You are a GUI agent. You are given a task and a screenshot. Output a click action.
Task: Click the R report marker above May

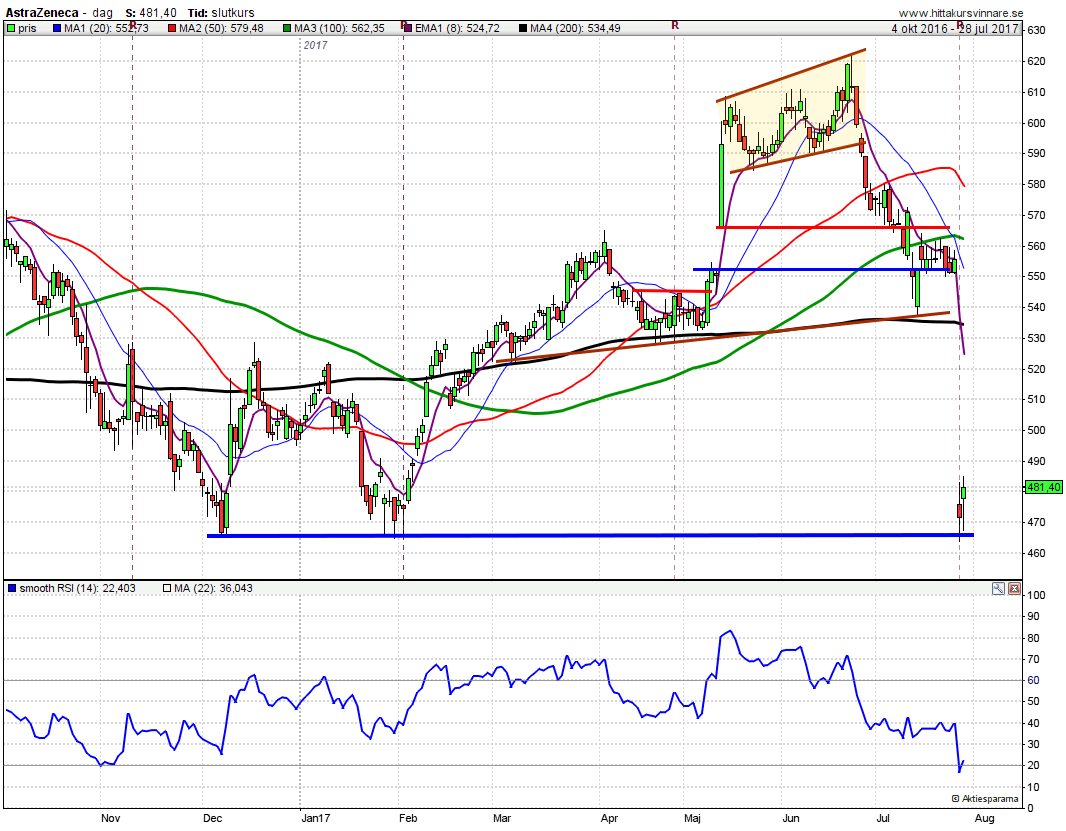tap(675, 25)
